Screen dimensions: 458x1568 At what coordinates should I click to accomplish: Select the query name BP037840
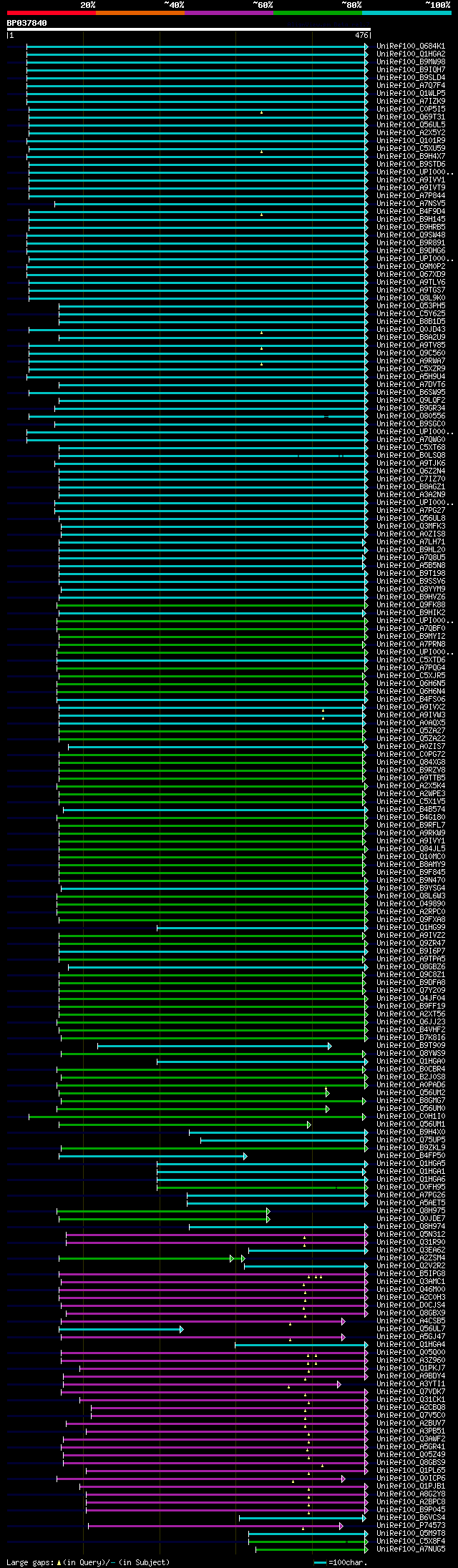[x=27, y=23]
